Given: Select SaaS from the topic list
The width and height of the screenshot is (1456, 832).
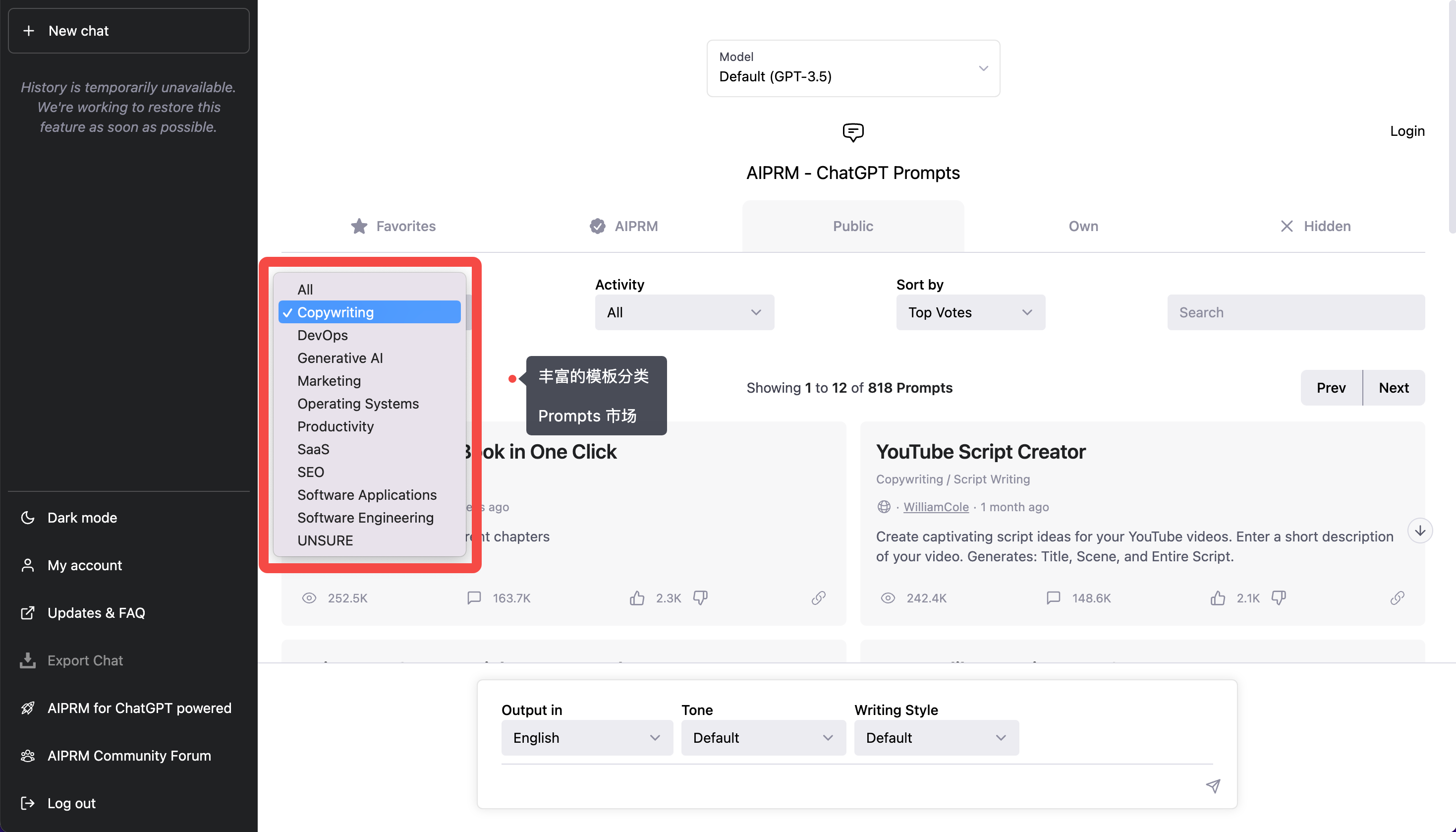Looking at the screenshot, I should tap(369, 449).
